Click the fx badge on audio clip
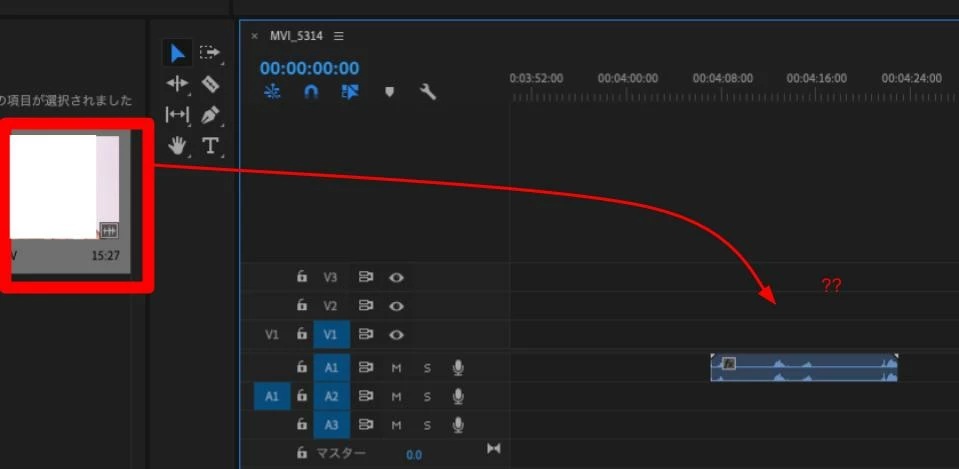The image size is (959, 469). [728, 363]
